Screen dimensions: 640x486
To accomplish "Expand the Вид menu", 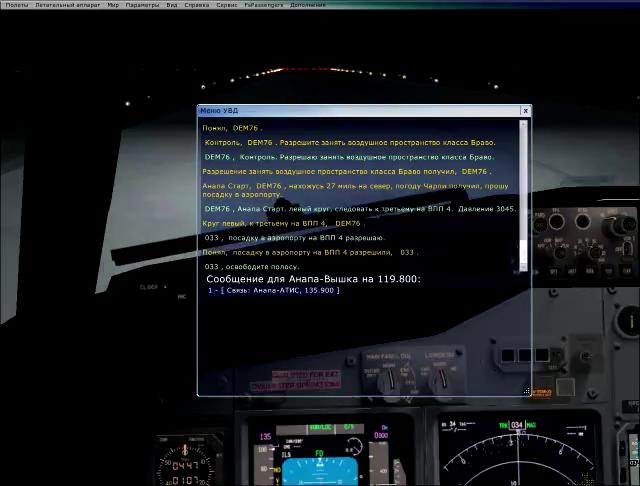I will point(172,5).
